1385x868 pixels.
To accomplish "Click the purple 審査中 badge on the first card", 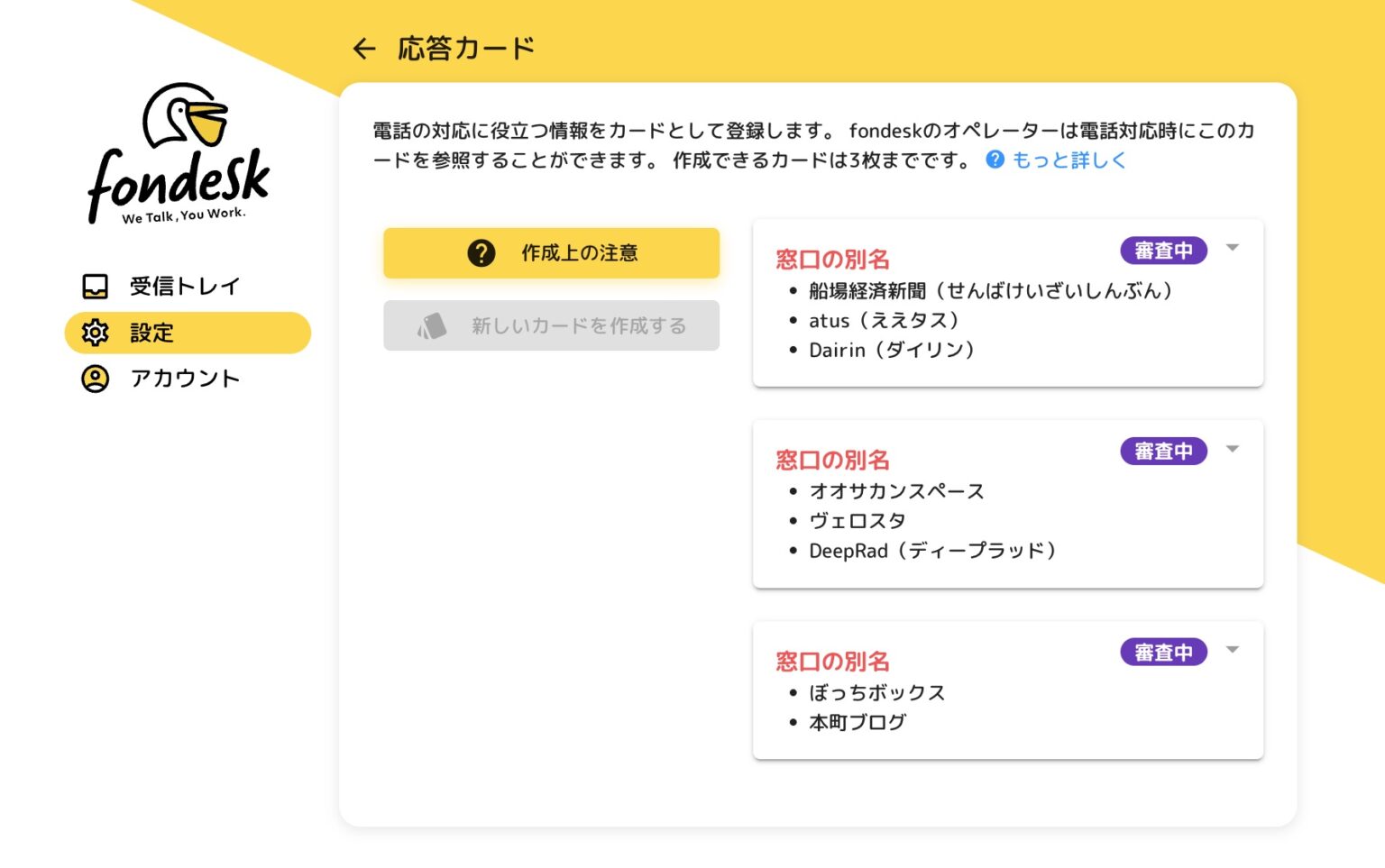I will point(1163,250).
